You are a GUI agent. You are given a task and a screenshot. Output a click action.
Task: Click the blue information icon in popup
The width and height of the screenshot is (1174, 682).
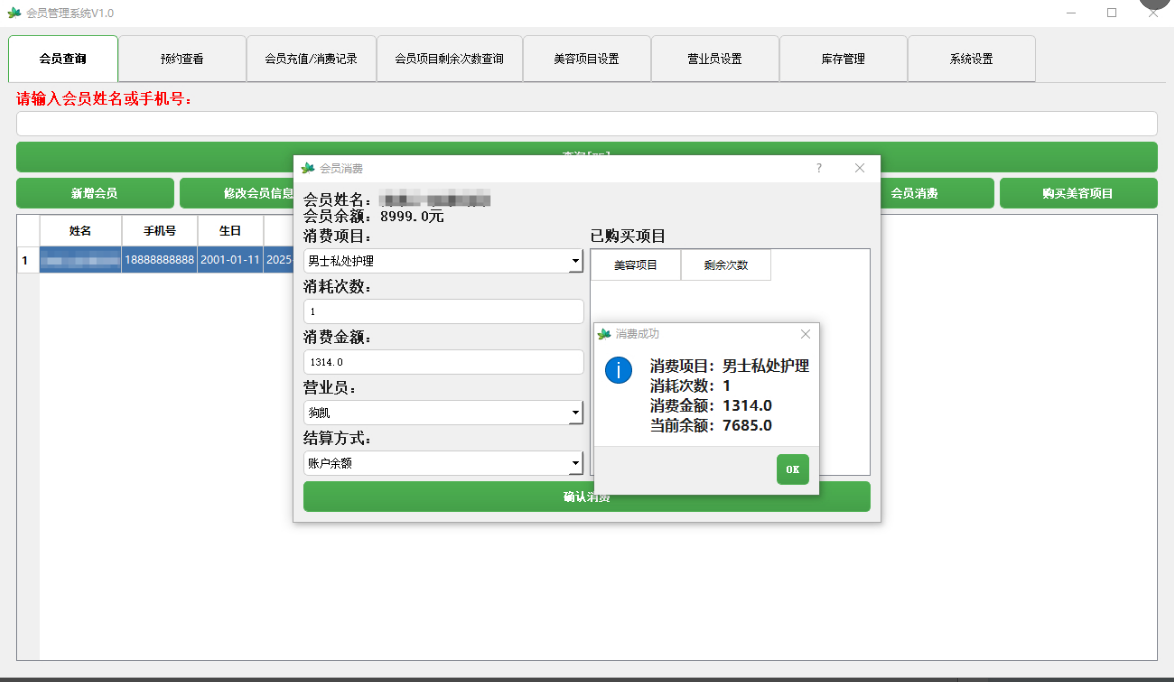(x=619, y=370)
